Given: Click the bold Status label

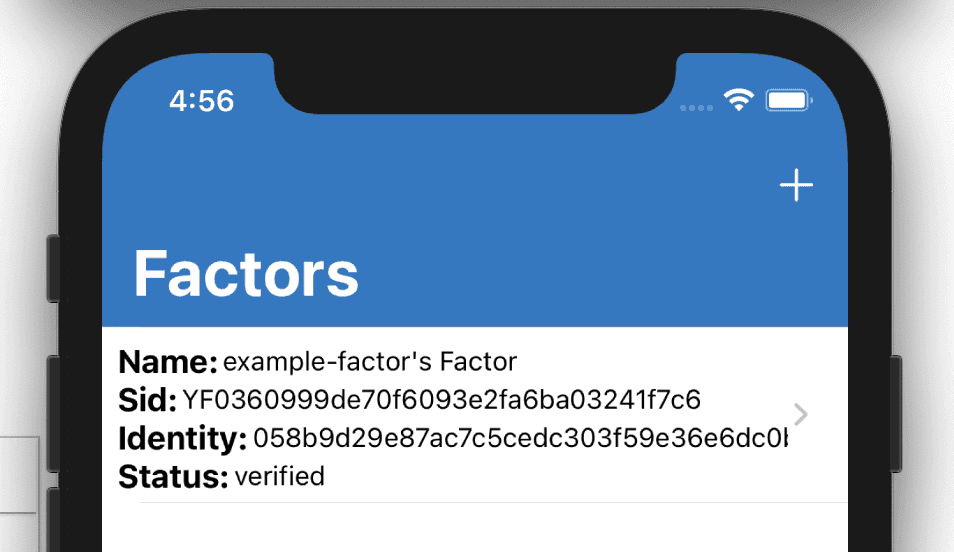Looking at the screenshot, I should [x=173, y=477].
